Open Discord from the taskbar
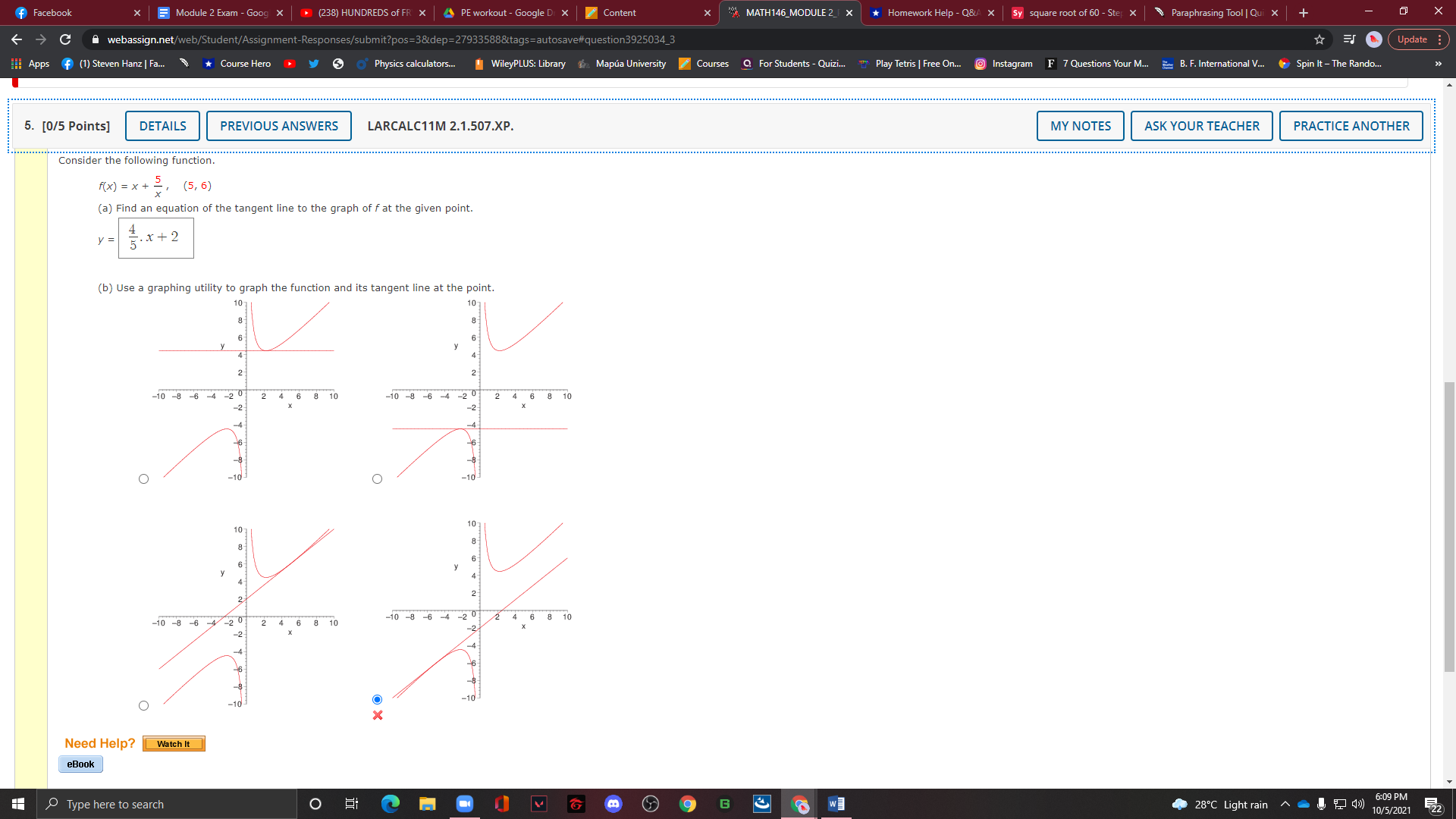 pyautogui.click(x=613, y=804)
